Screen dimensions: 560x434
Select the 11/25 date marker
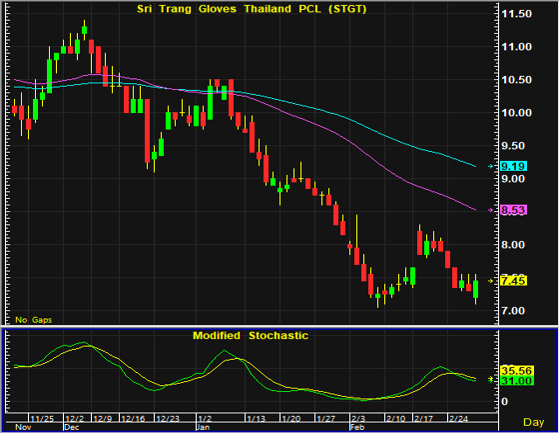(x=42, y=419)
